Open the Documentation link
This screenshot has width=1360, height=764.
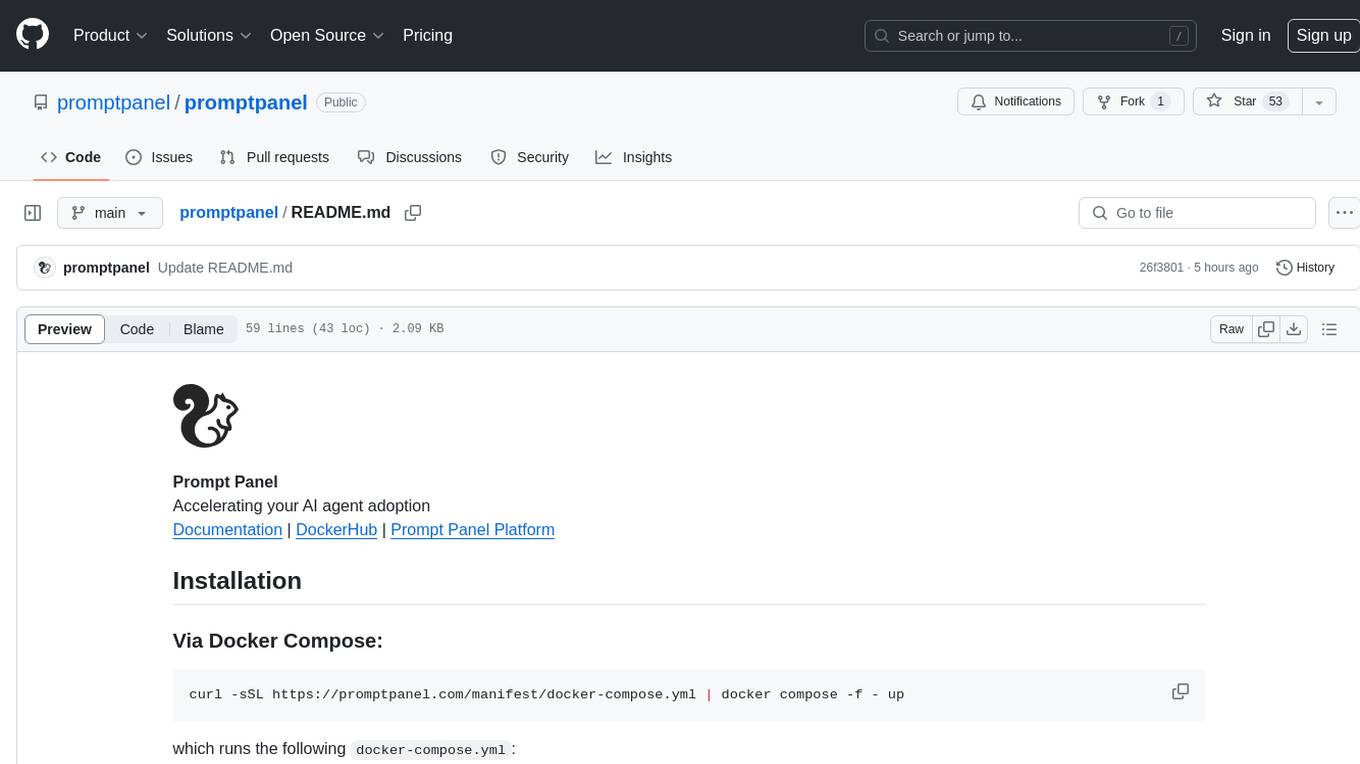tap(227, 530)
